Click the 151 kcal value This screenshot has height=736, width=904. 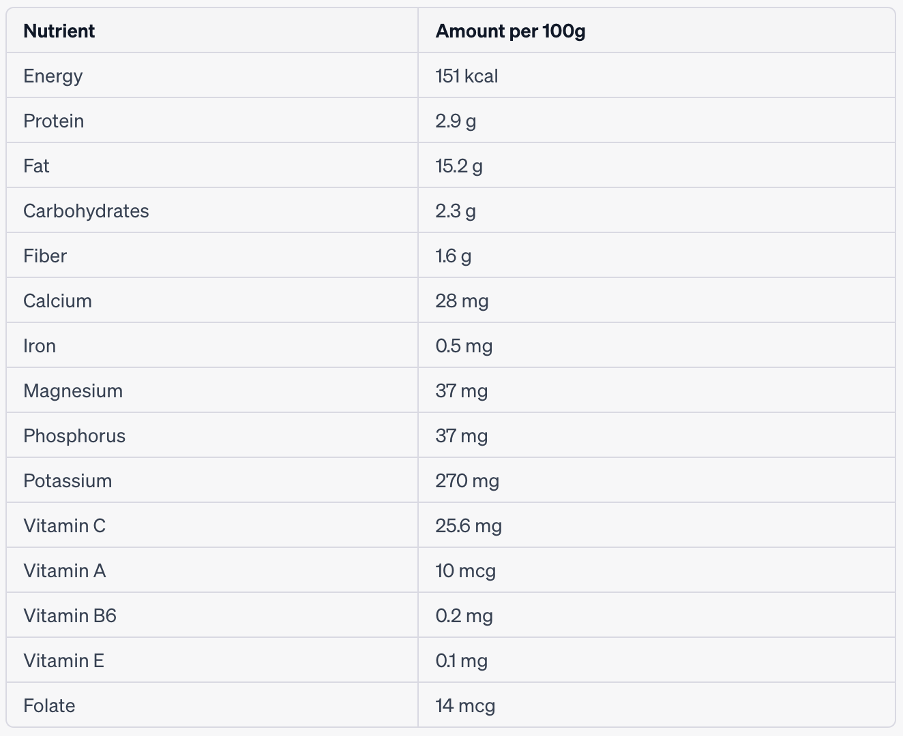(466, 76)
